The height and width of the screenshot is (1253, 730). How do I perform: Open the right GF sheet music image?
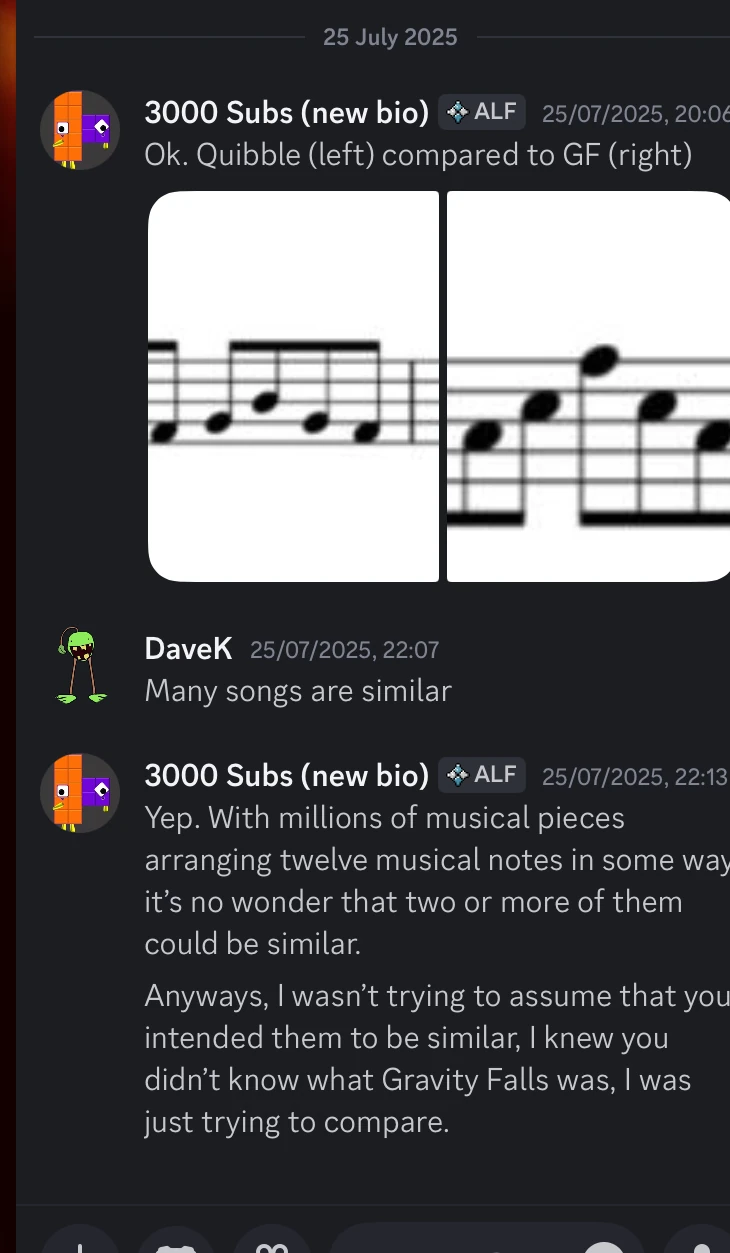[x=588, y=386]
